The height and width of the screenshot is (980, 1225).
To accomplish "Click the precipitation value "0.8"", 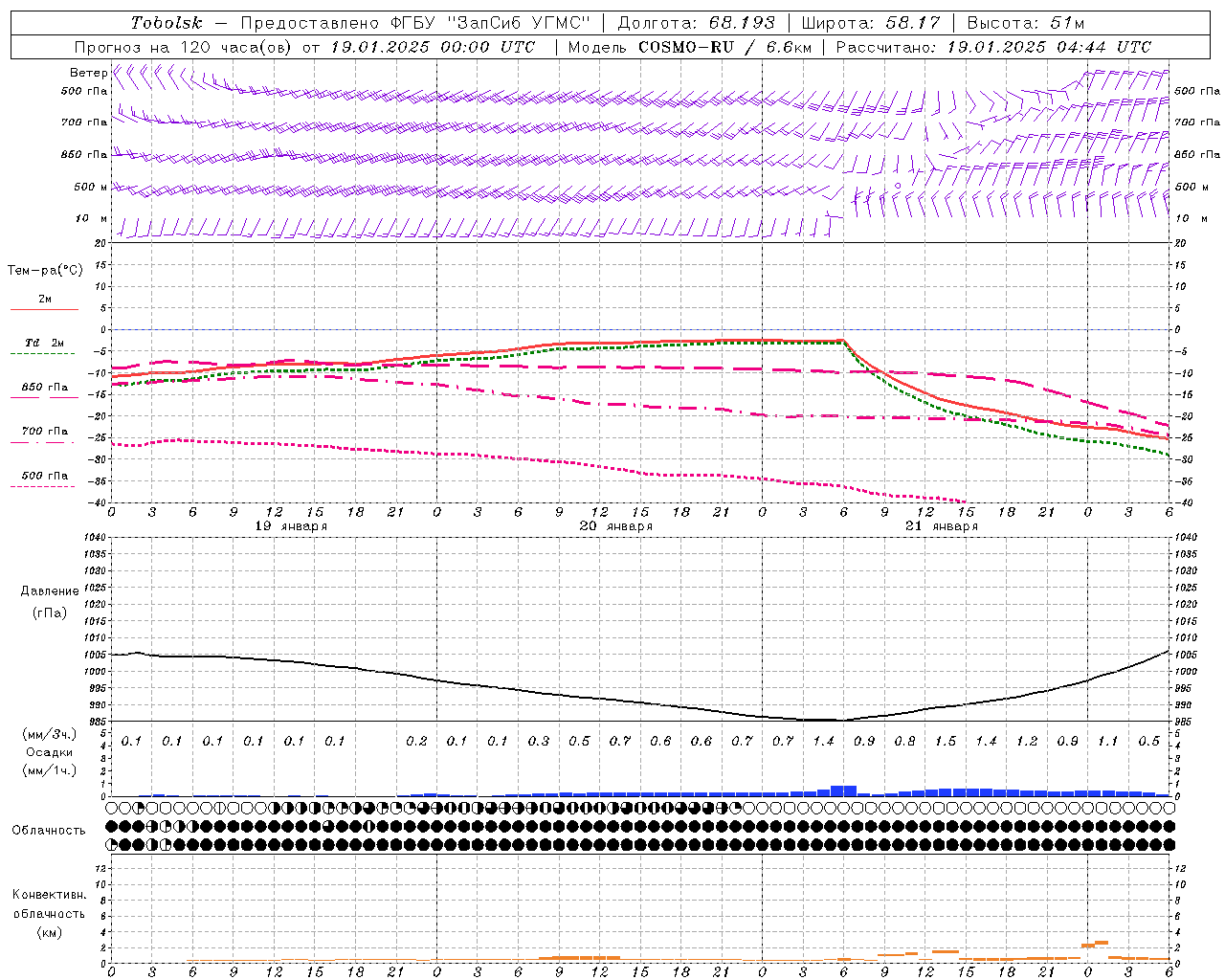I will tap(904, 742).
